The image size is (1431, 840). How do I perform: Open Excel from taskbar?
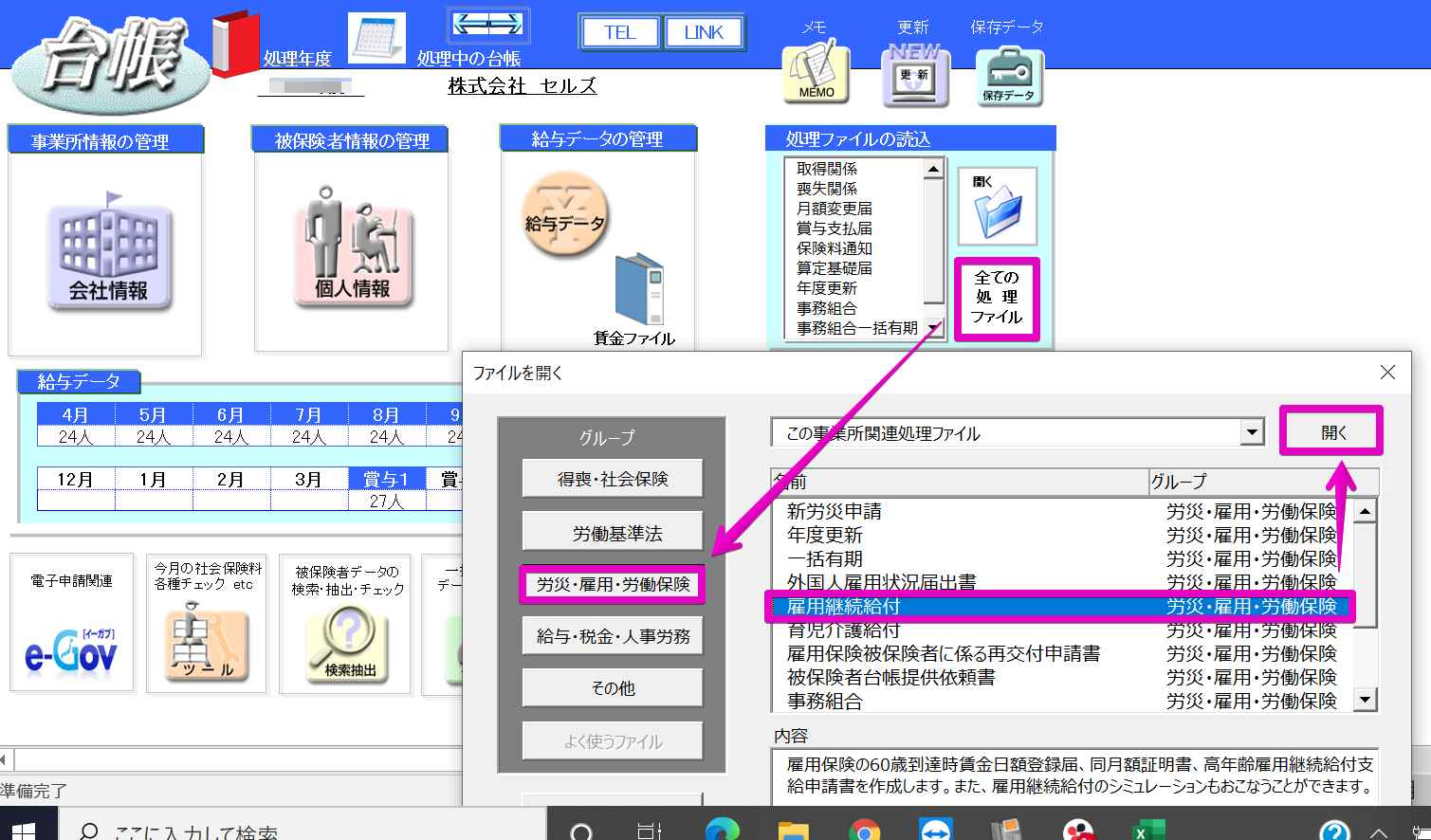1149,831
